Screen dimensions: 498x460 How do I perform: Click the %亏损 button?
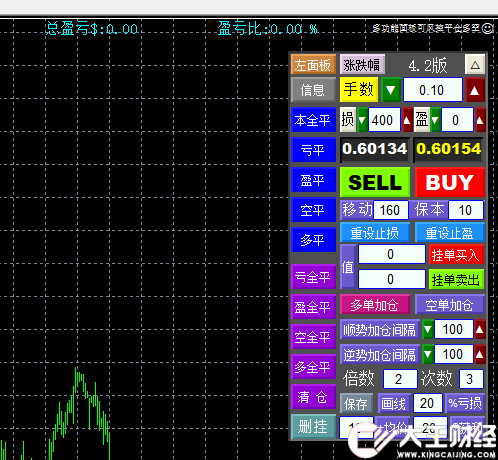point(465,403)
